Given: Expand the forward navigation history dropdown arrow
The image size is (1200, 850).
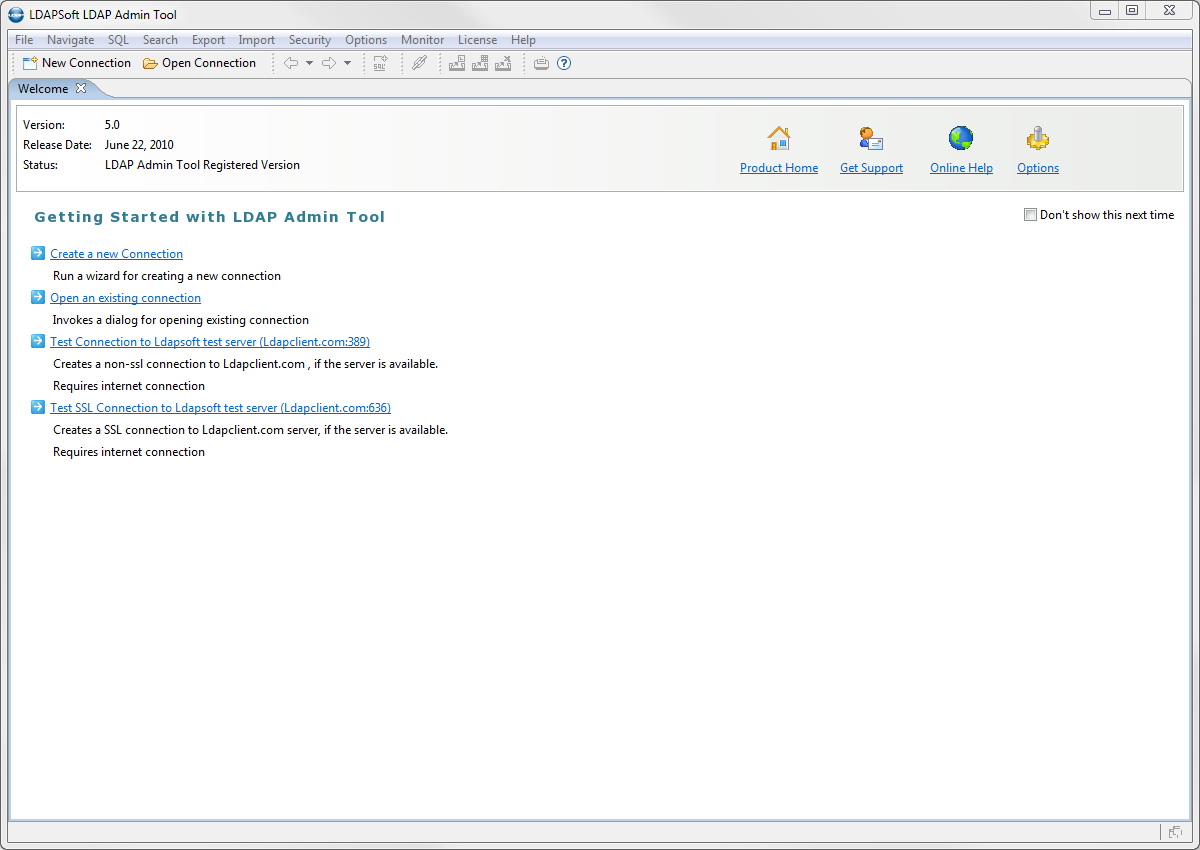Looking at the screenshot, I should point(347,63).
